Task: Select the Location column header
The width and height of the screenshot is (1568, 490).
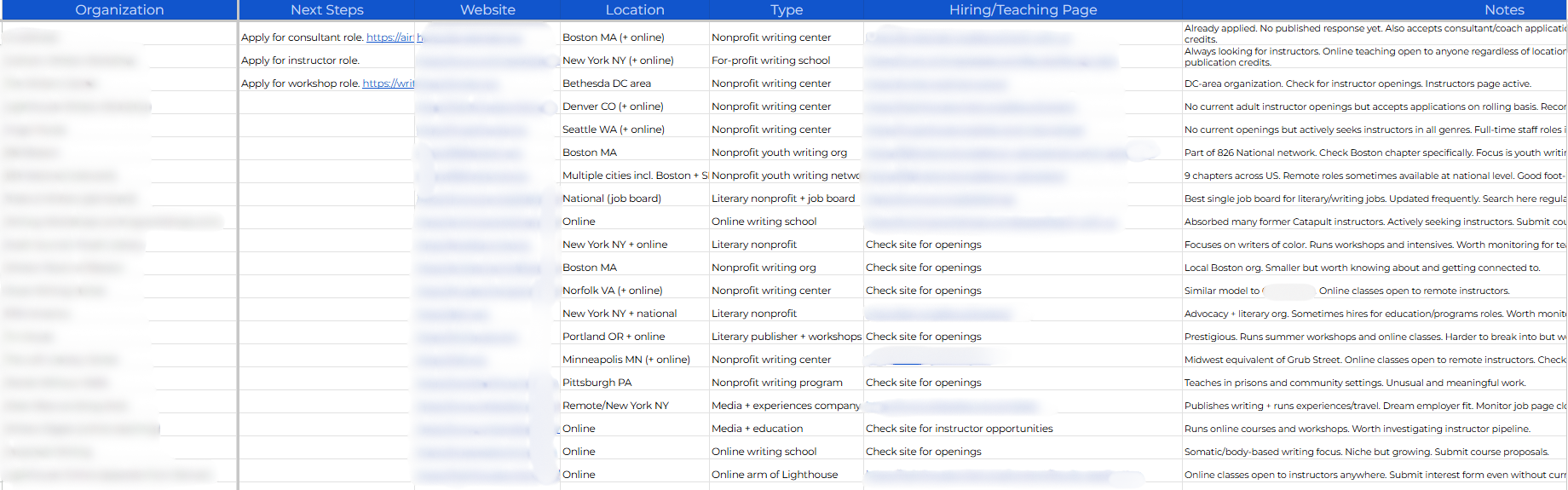Action: pyautogui.click(x=635, y=9)
